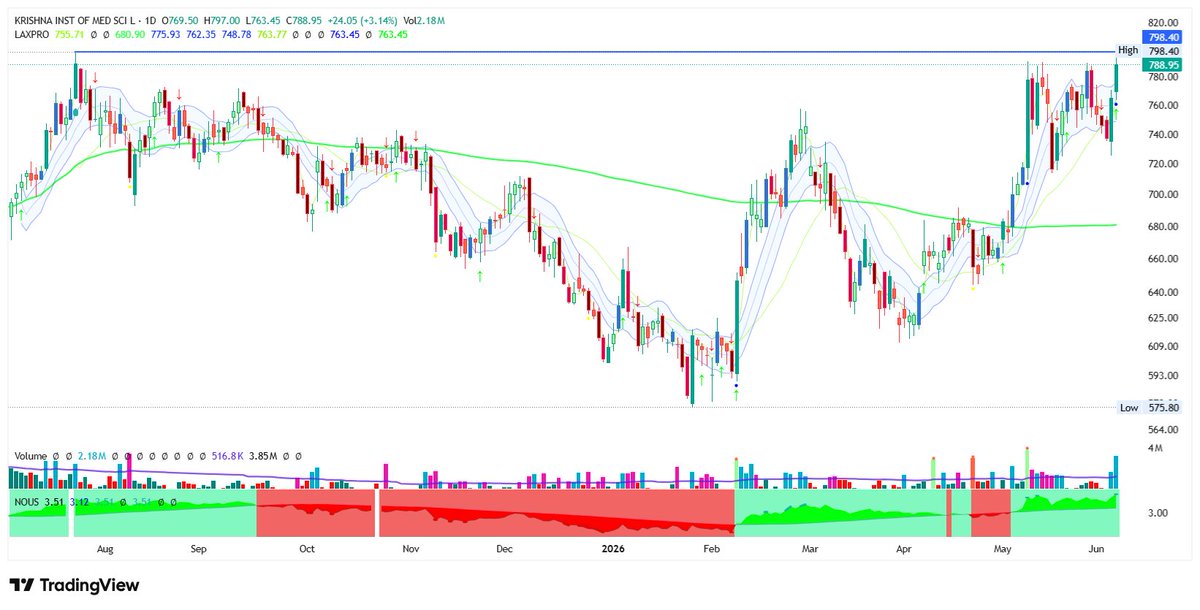
Task: Click the 609.00 price axis label
Action: click(1165, 346)
